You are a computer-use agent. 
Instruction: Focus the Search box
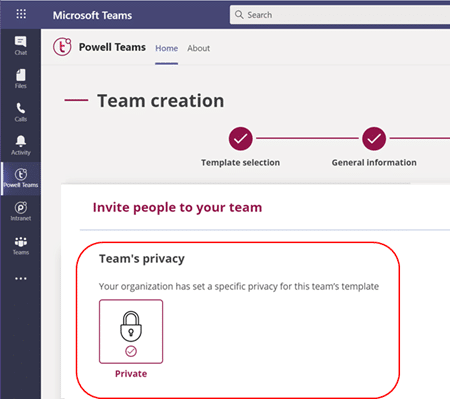[340, 15]
